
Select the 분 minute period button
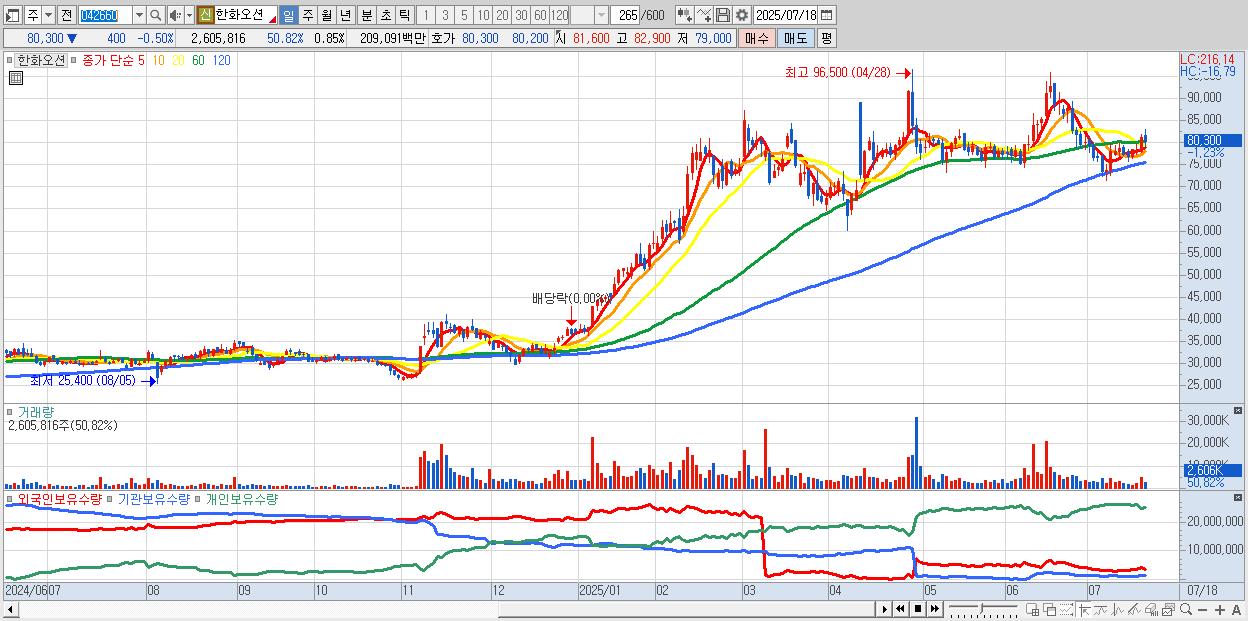366,15
